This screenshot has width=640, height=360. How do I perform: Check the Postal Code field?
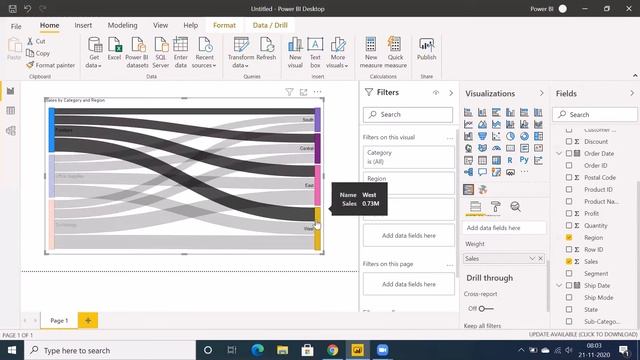click(x=569, y=177)
